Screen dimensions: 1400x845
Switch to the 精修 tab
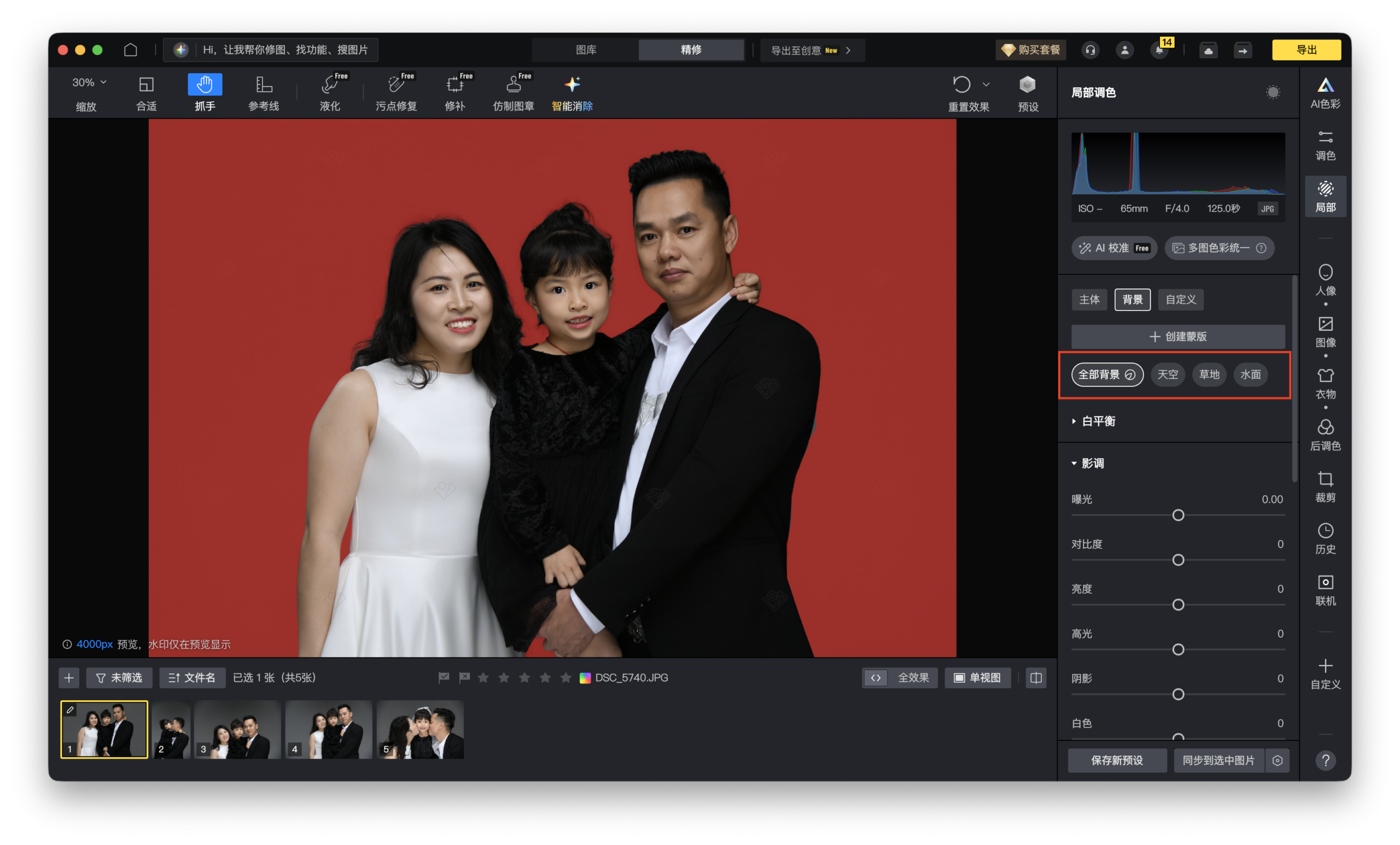[x=691, y=49]
